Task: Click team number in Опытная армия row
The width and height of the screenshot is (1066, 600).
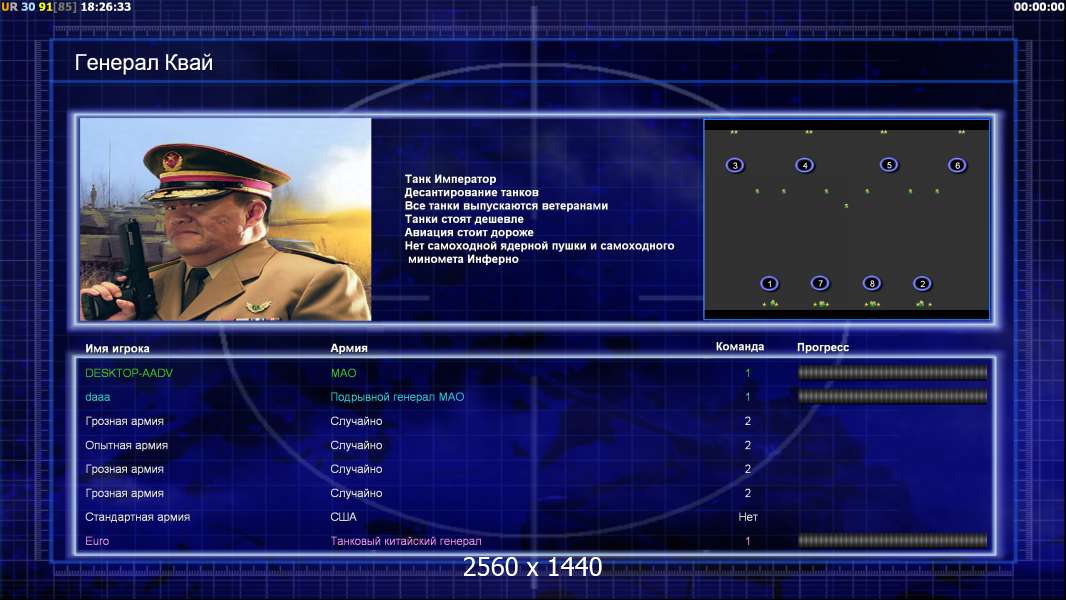Action: (x=747, y=445)
